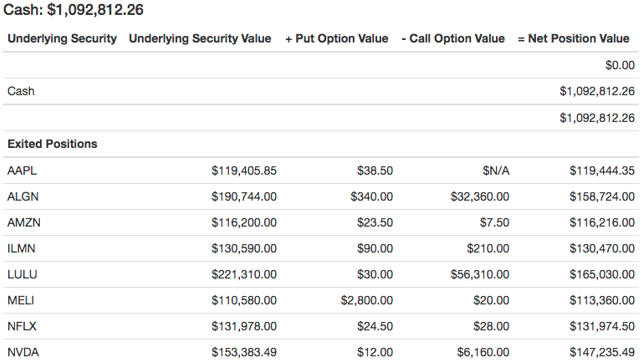Click the Cash row label
Image resolution: width=641 pixels, height=363 pixels.
click(21, 91)
